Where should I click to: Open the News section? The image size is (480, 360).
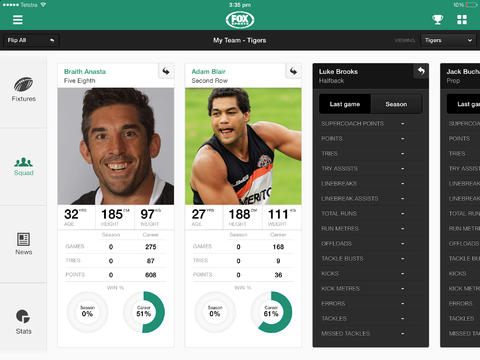pyautogui.click(x=23, y=244)
